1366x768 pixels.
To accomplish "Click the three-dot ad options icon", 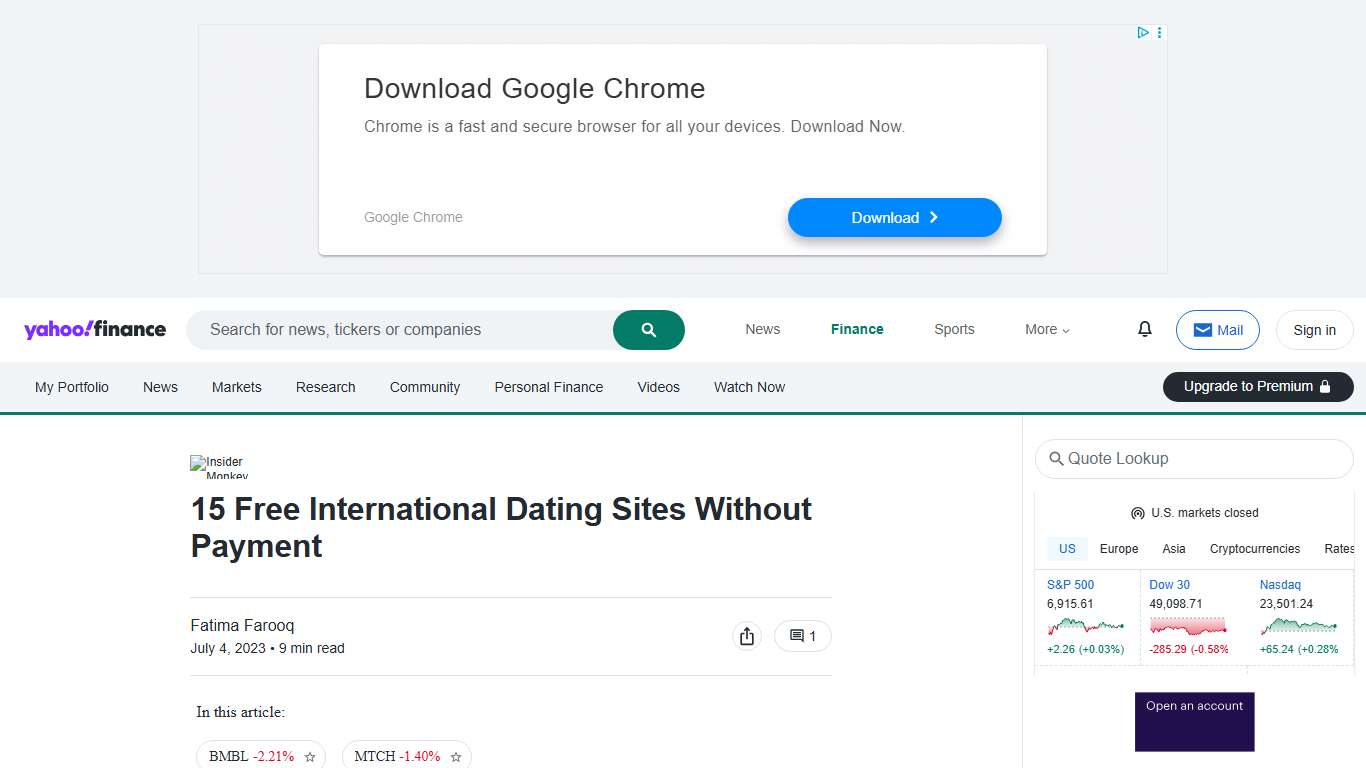I will pos(1158,31).
